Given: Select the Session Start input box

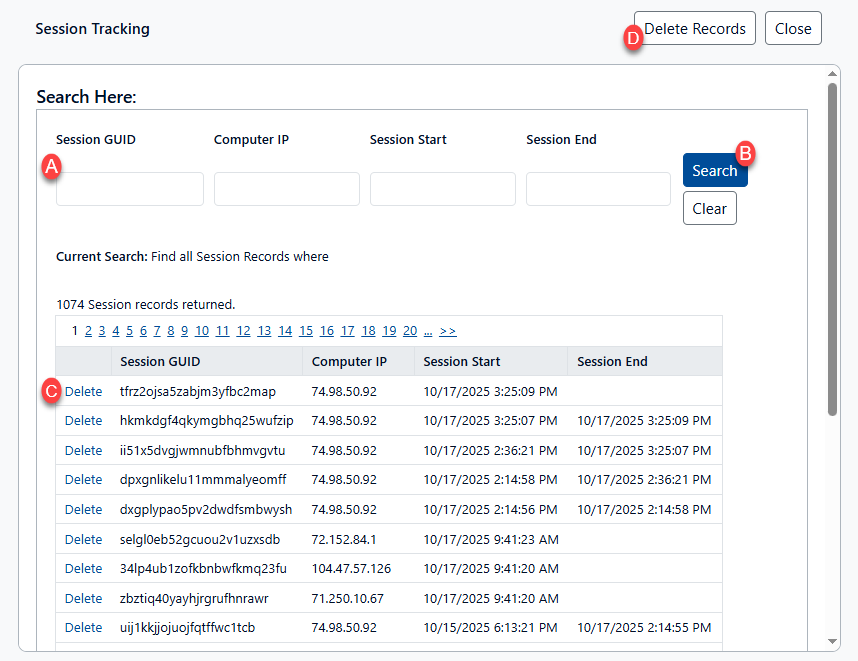Looking at the screenshot, I should point(442,189).
